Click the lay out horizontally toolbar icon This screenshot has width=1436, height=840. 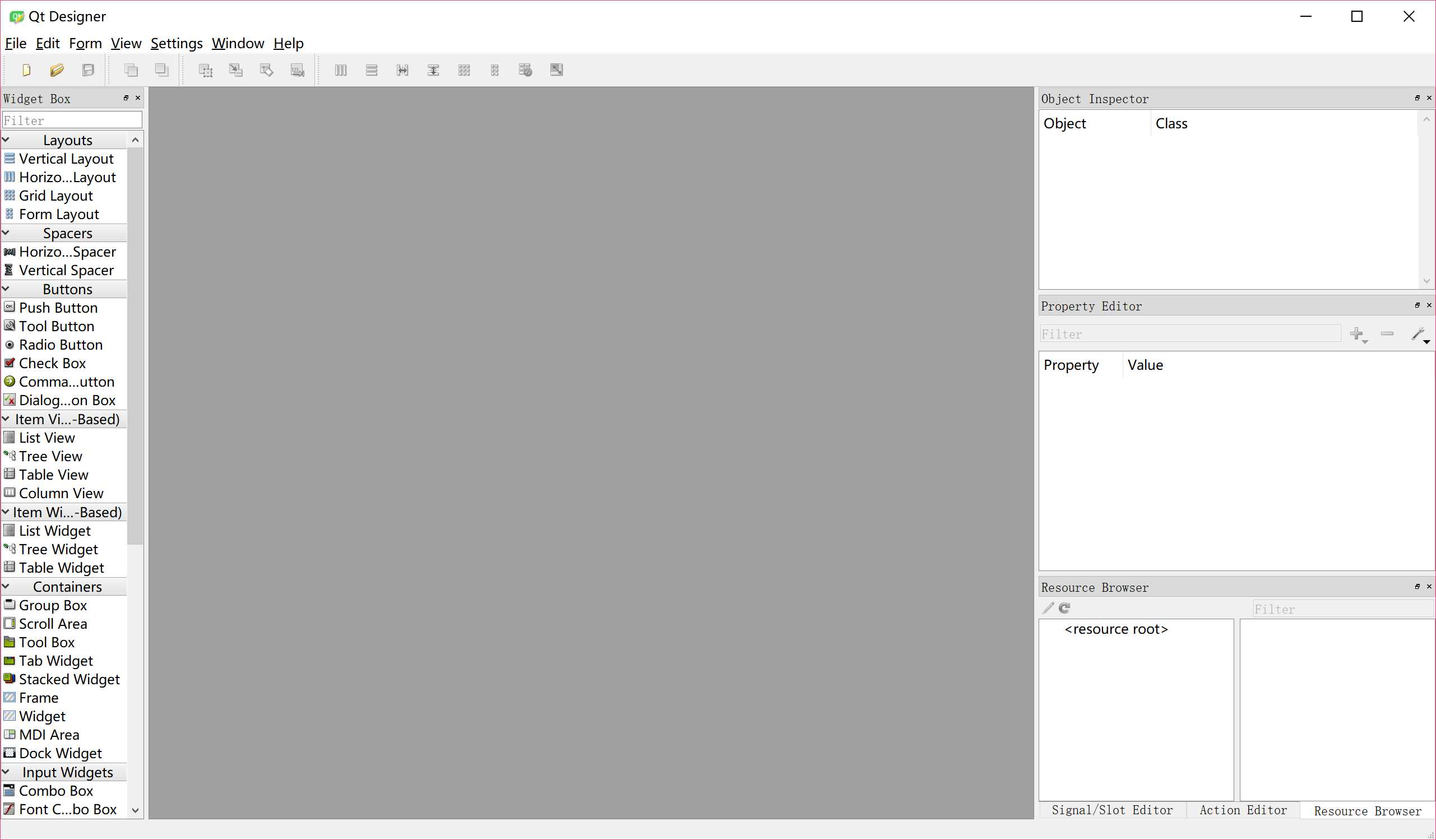point(340,70)
